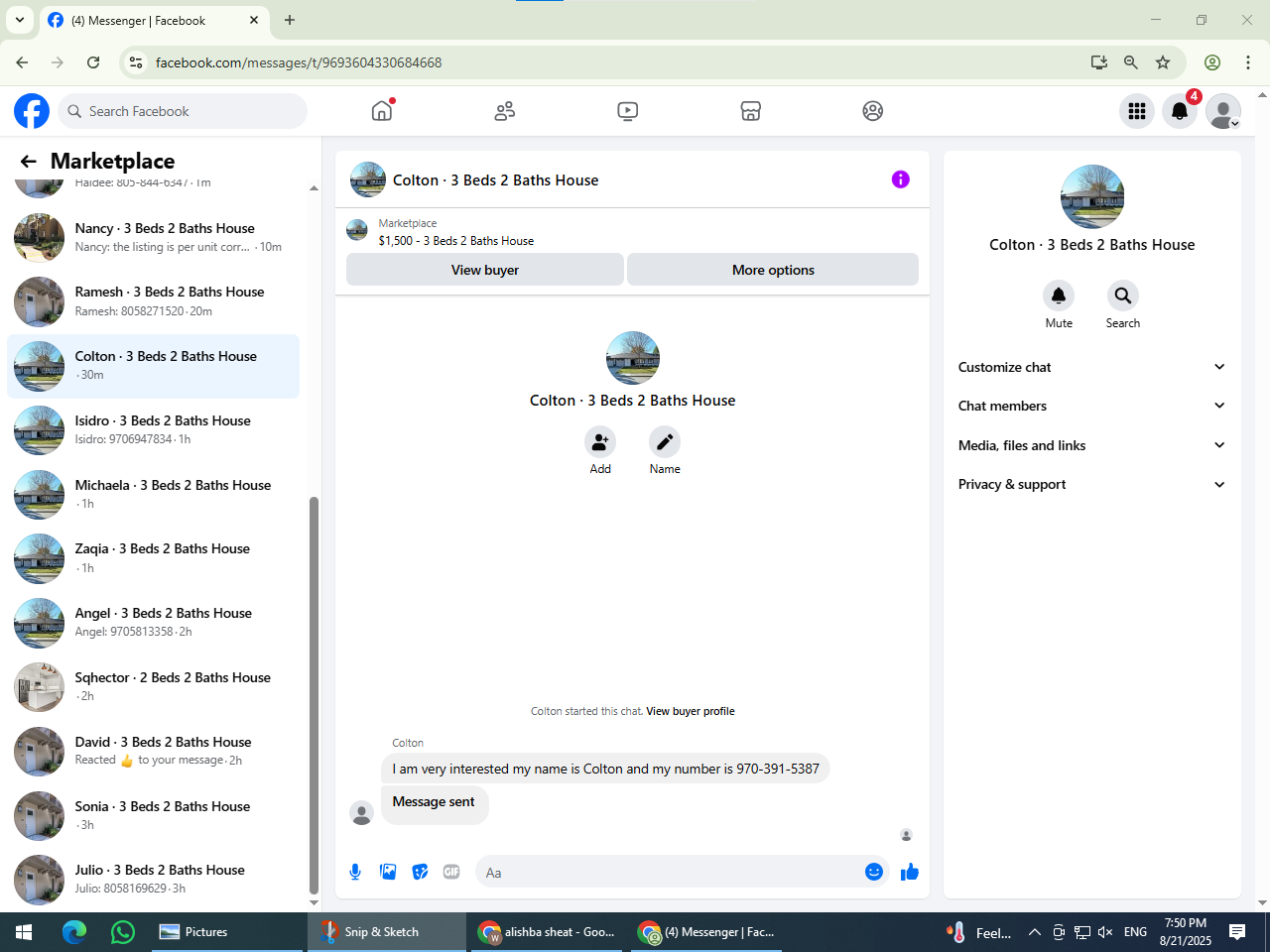Screen dimensions: 1270x952
Task: Open Sonia's chat conversation
Action: point(153,816)
